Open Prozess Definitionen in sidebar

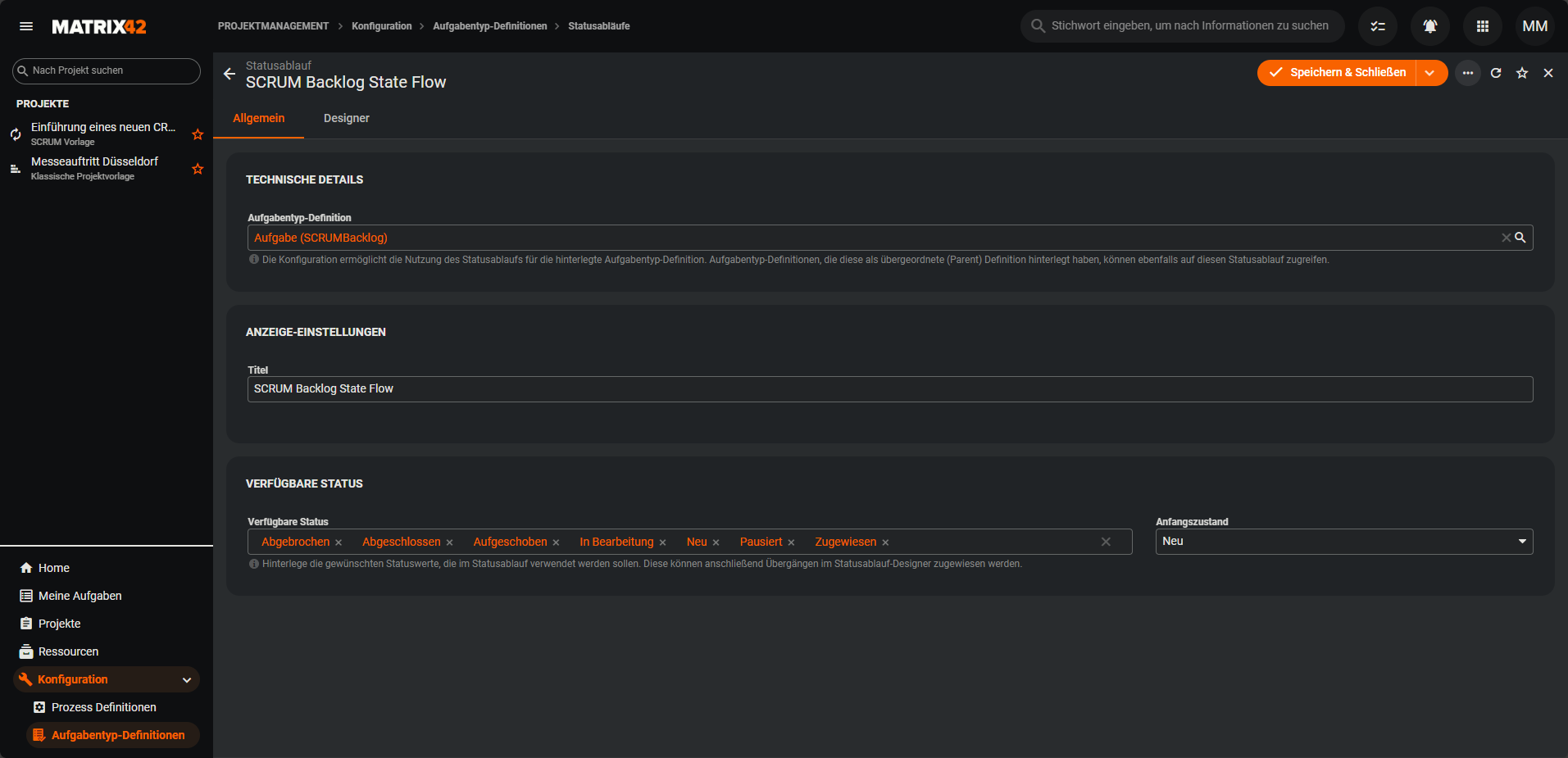click(103, 707)
